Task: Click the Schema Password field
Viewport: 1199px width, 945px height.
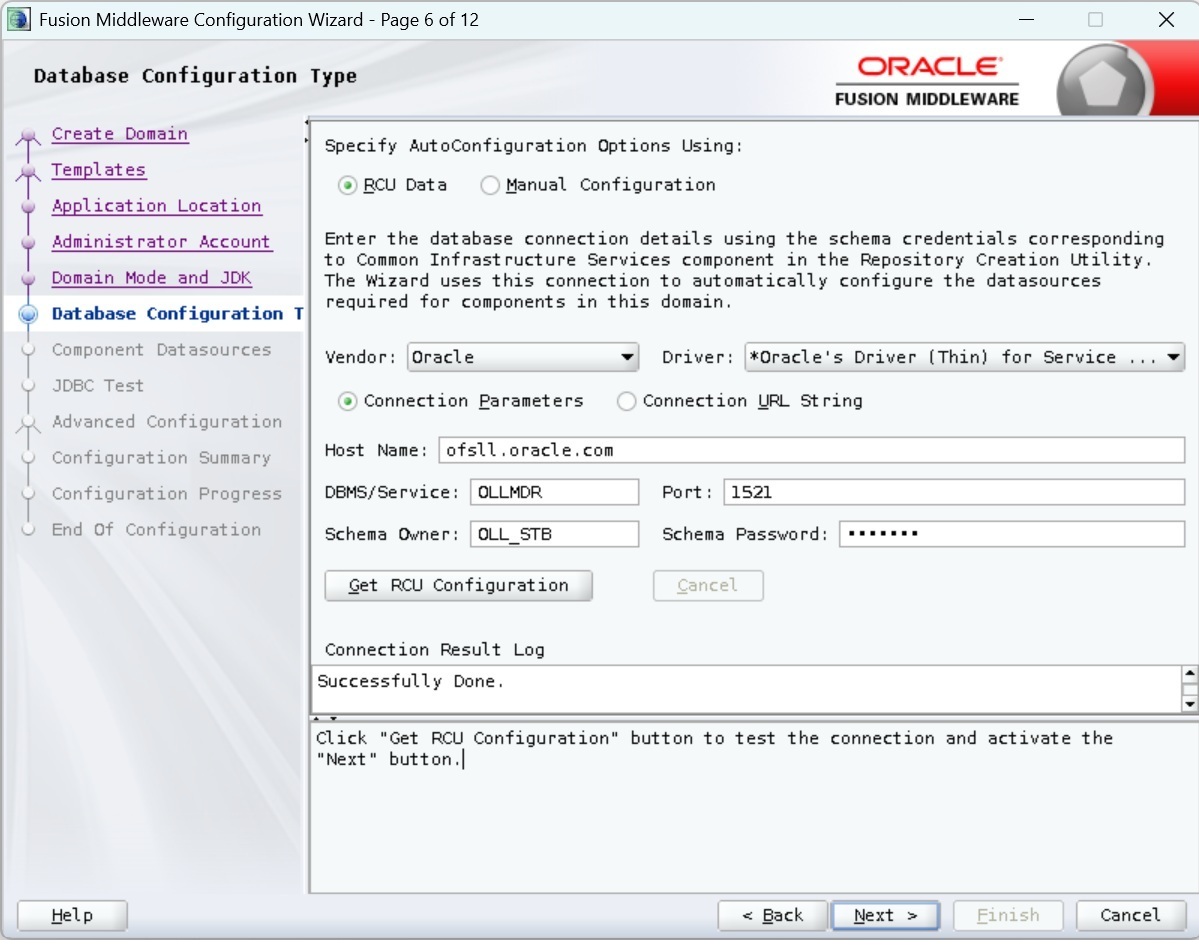Action: (x=1012, y=534)
